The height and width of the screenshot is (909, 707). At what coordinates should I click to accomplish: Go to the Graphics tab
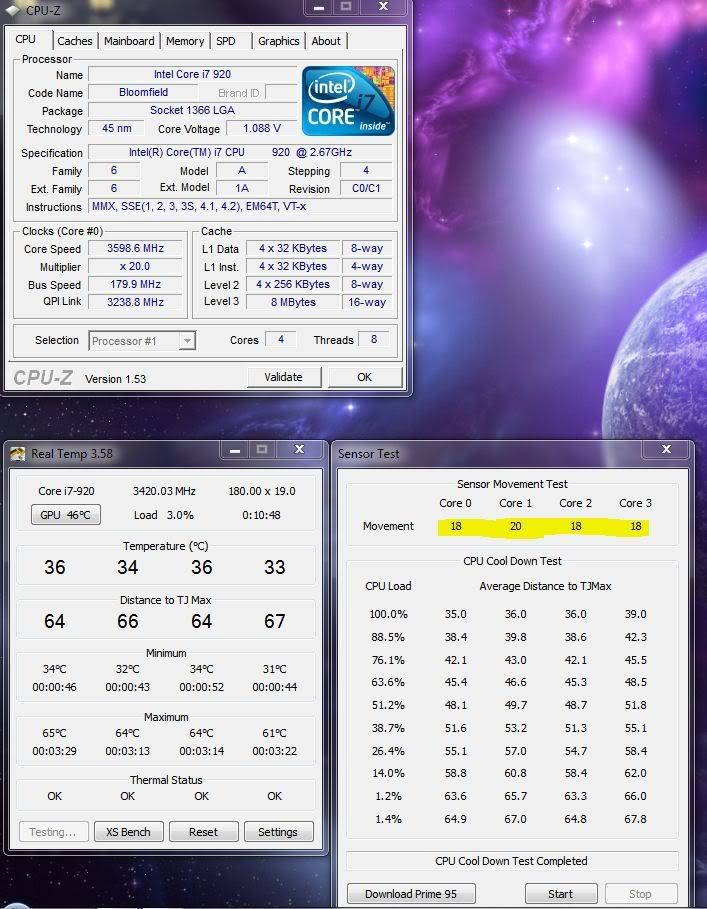point(279,41)
